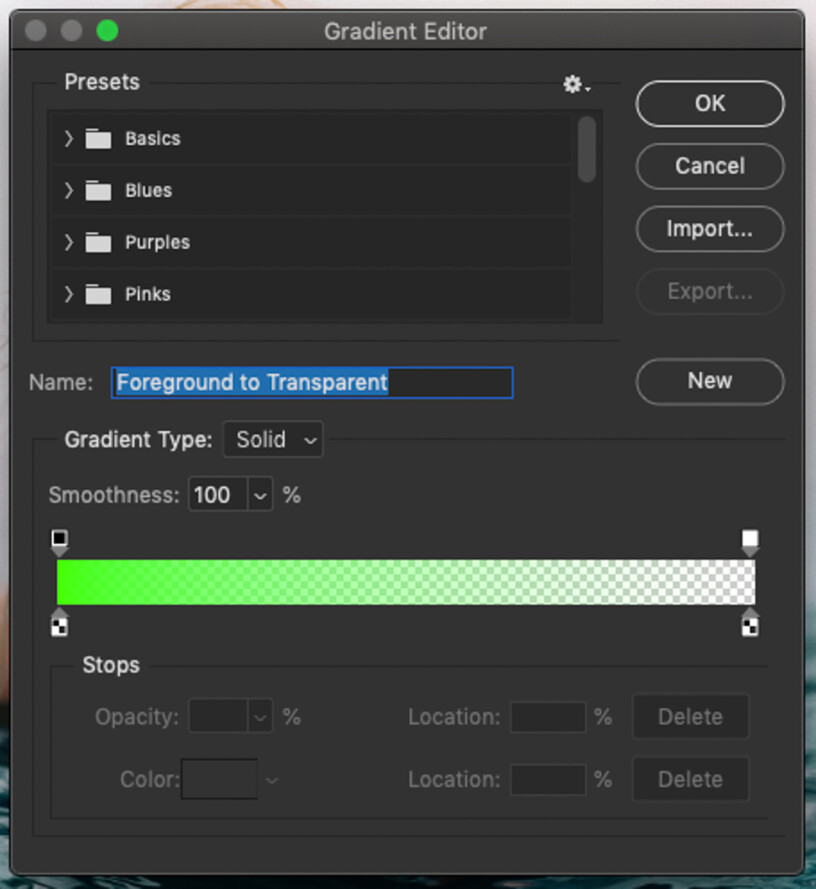Click the gradient preview bar
The image size is (816, 889).
point(406,581)
